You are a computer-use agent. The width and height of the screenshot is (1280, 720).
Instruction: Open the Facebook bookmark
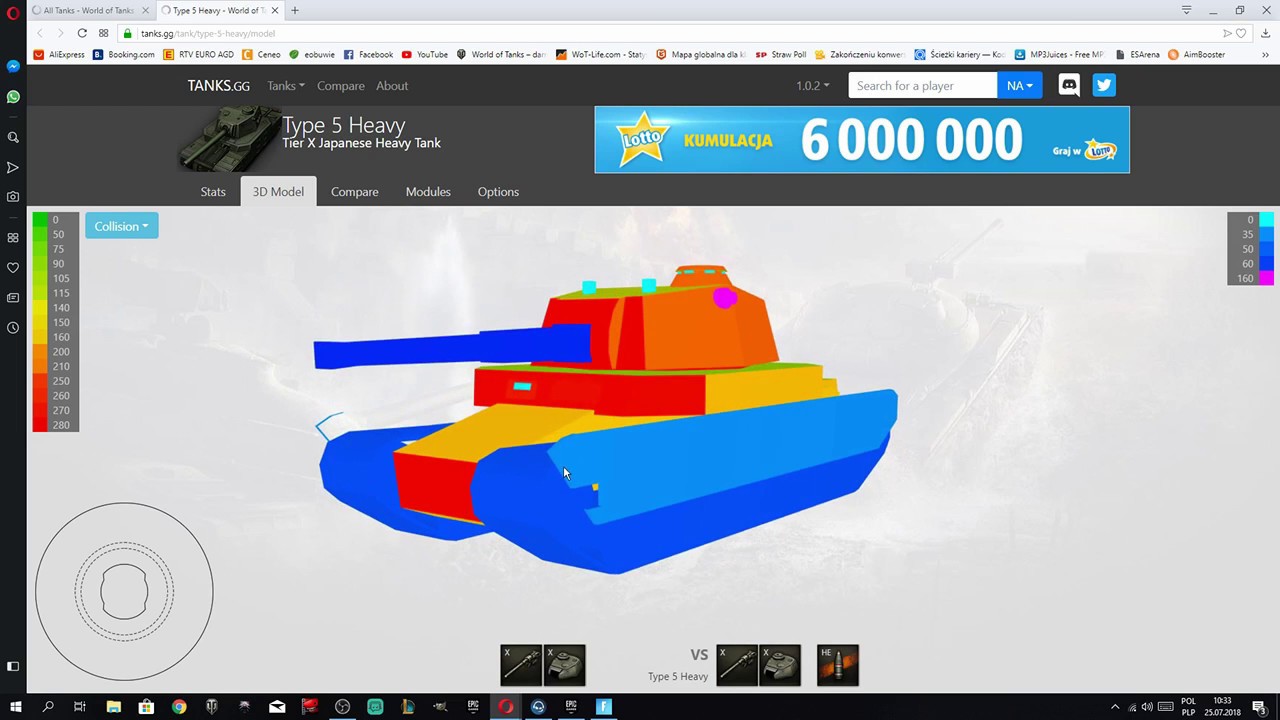pyautogui.click(x=368, y=55)
